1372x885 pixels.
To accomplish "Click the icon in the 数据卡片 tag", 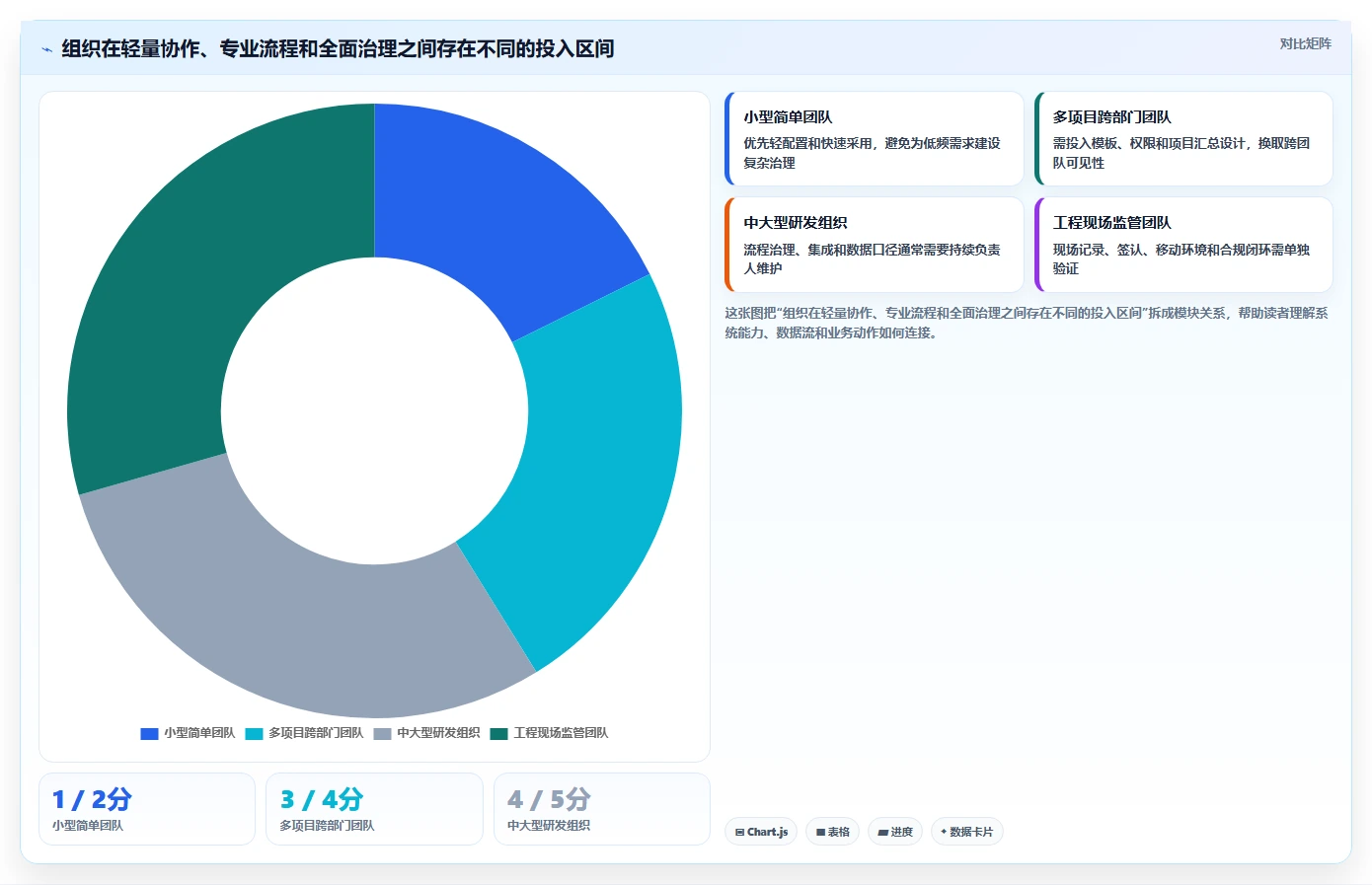I will point(944,832).
